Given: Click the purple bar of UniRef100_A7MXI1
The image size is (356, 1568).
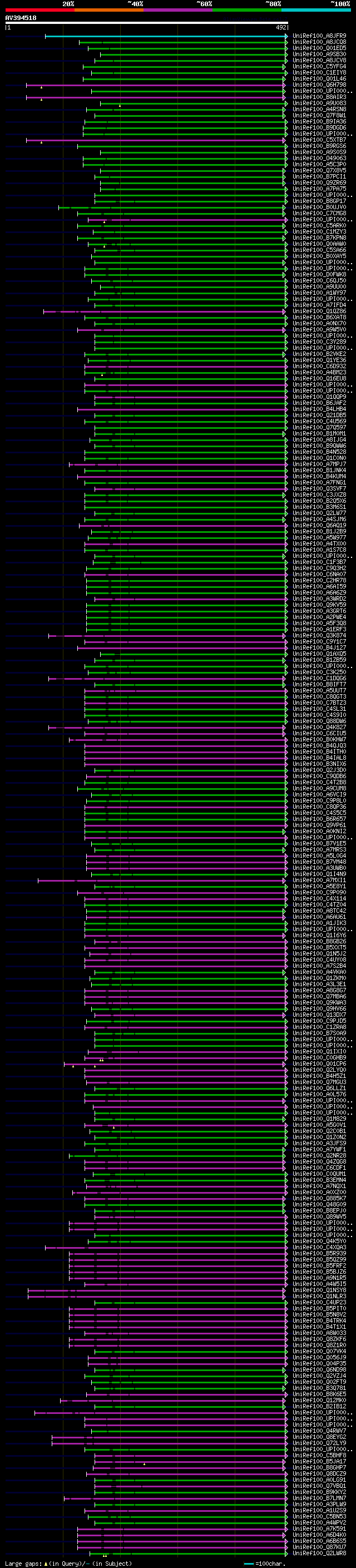Looking at the screenshot, I should tap(161, 881).
